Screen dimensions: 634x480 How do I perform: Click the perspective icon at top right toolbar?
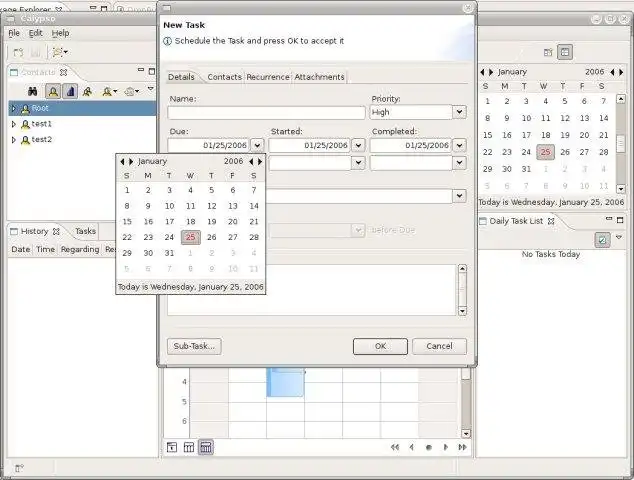[548, 52]
